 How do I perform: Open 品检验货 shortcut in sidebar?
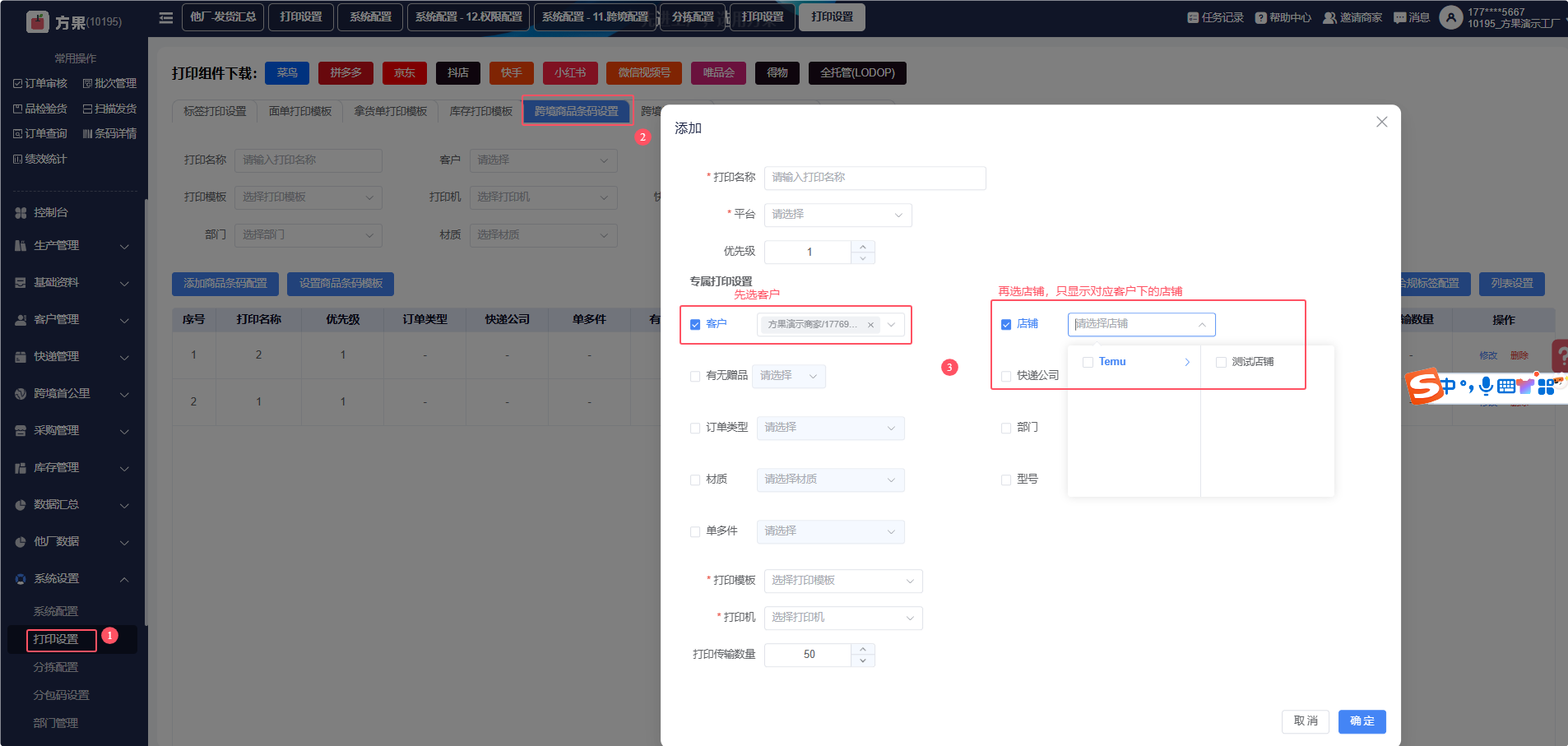coord(40,109)
